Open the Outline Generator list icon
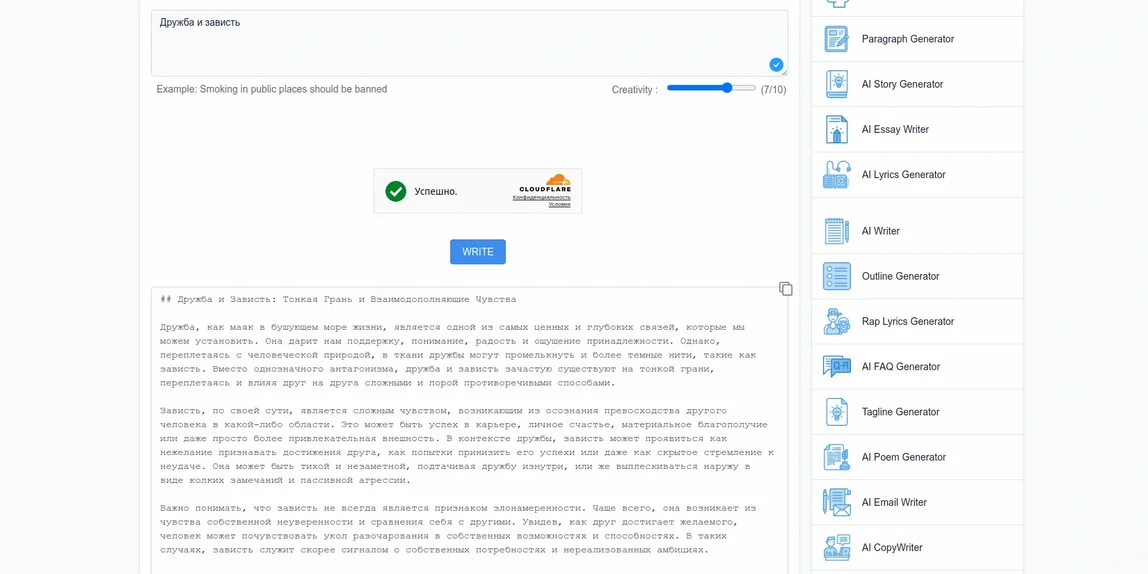Image resolution: width=1148 pixels, height=574 pixels. tap(836, 276)
